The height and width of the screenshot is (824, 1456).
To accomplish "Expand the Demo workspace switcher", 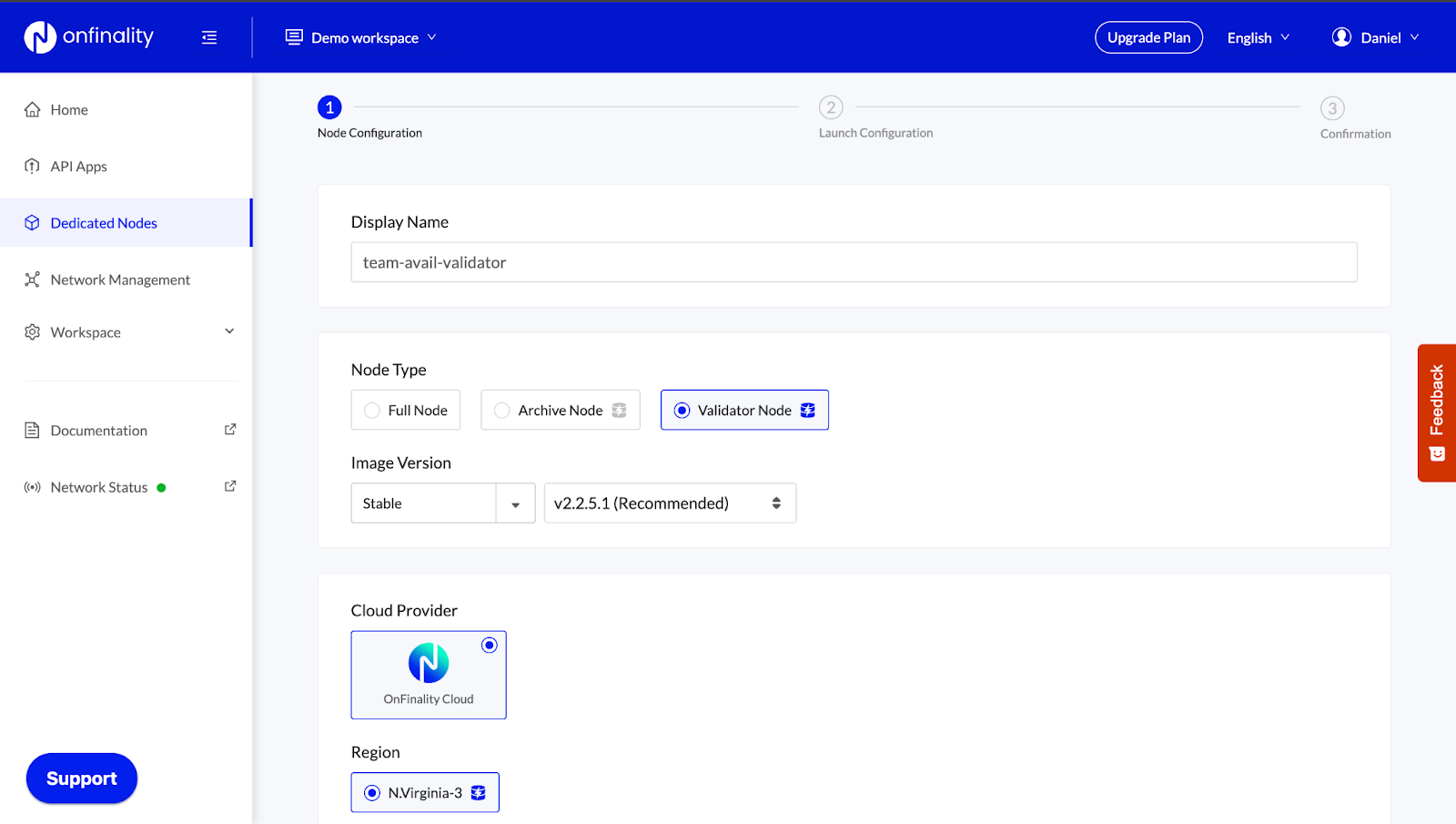I will [361, 37].
